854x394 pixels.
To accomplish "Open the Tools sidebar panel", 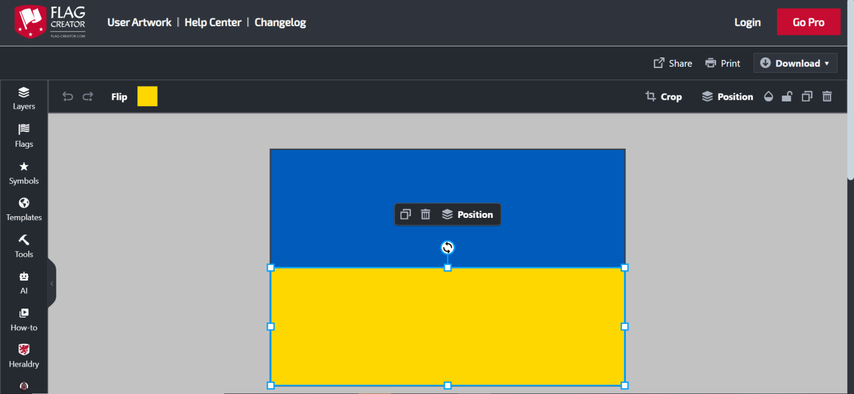I will (24, 246).
